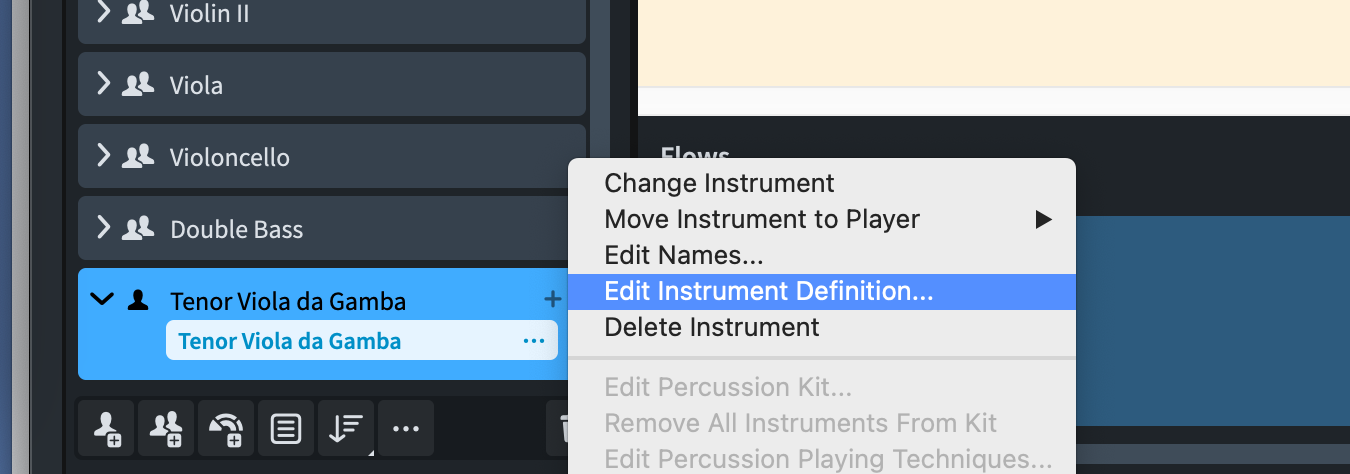
Task: Click plus icon on Tenor Viola da Gamba player
Action: click(x=552, y=299)
